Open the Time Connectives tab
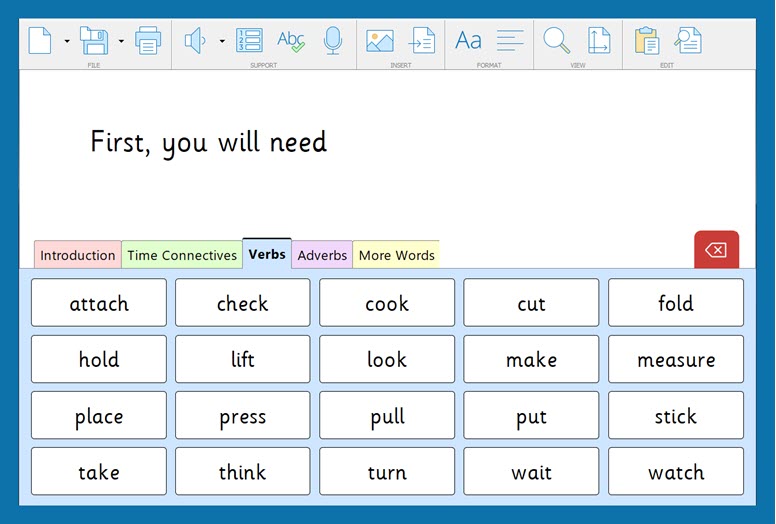 pyautogui.click(x=182, y=255)
